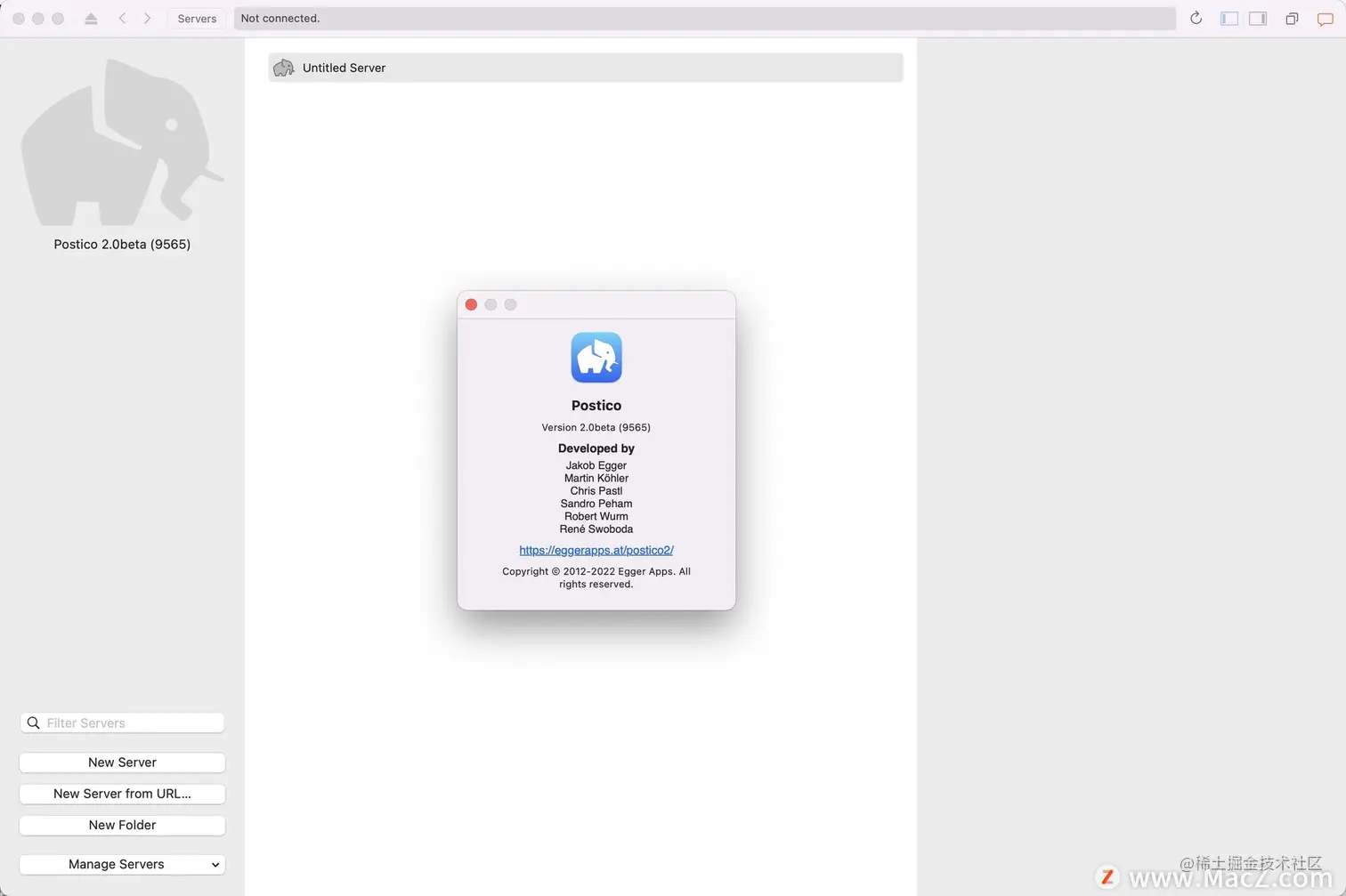
Task: Click the Version 2.0beta (9565) text
Action: click(596, 427)
